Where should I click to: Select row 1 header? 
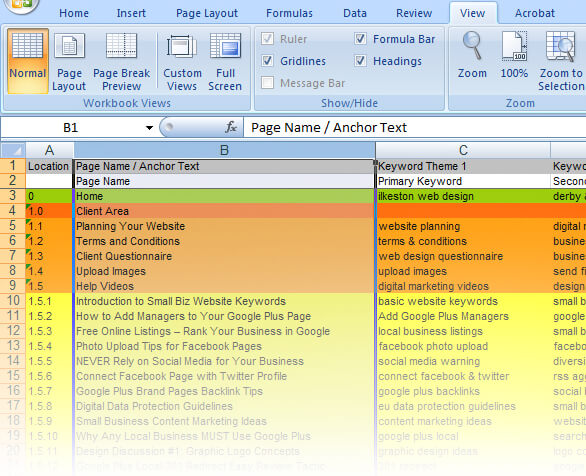(13, 166)
